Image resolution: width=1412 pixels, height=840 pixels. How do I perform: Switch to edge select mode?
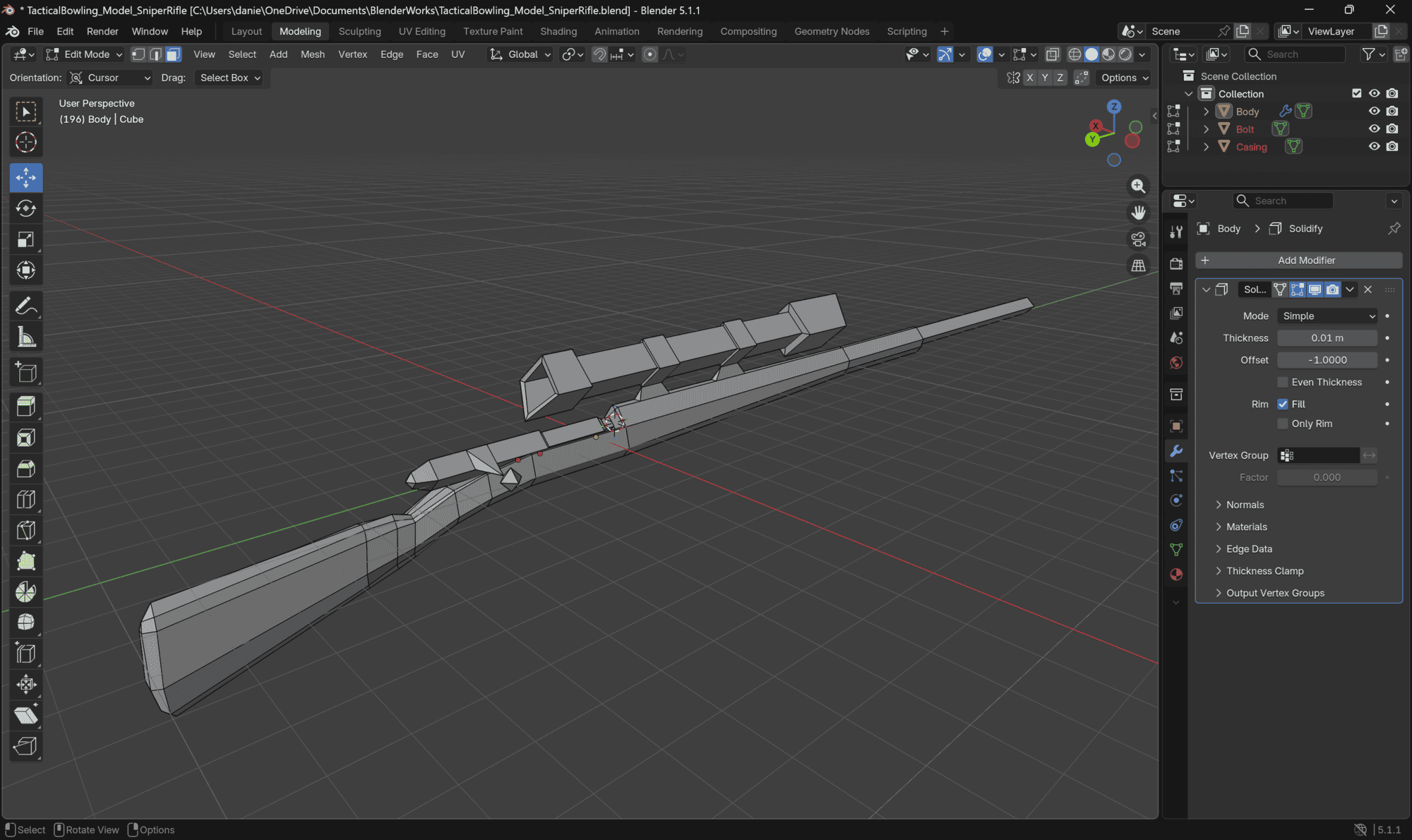(x=155, y=54)
